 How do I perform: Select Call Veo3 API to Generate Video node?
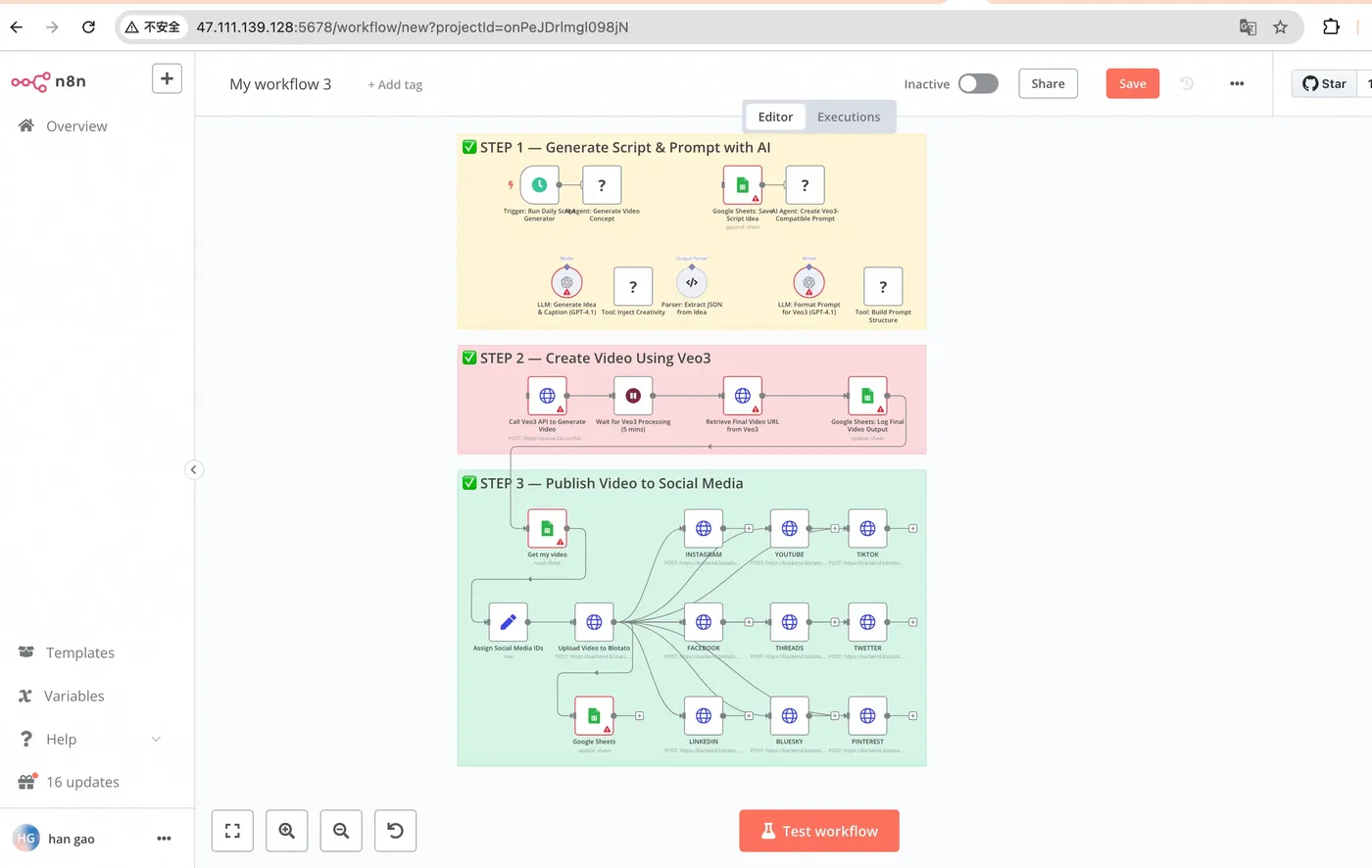point(547,396)
